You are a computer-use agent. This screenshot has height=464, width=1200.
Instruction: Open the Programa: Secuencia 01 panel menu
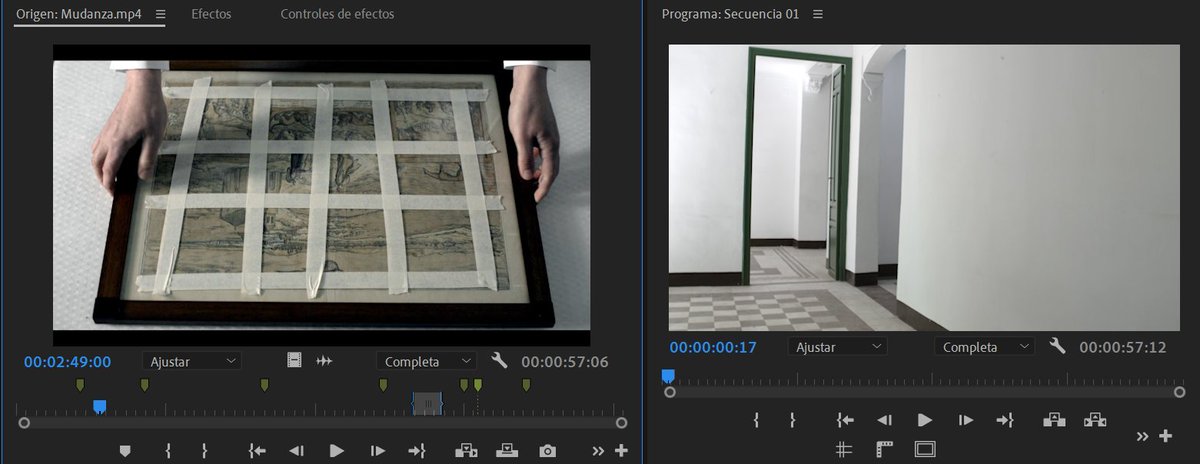pyautogui.click(x=818, y=14)
